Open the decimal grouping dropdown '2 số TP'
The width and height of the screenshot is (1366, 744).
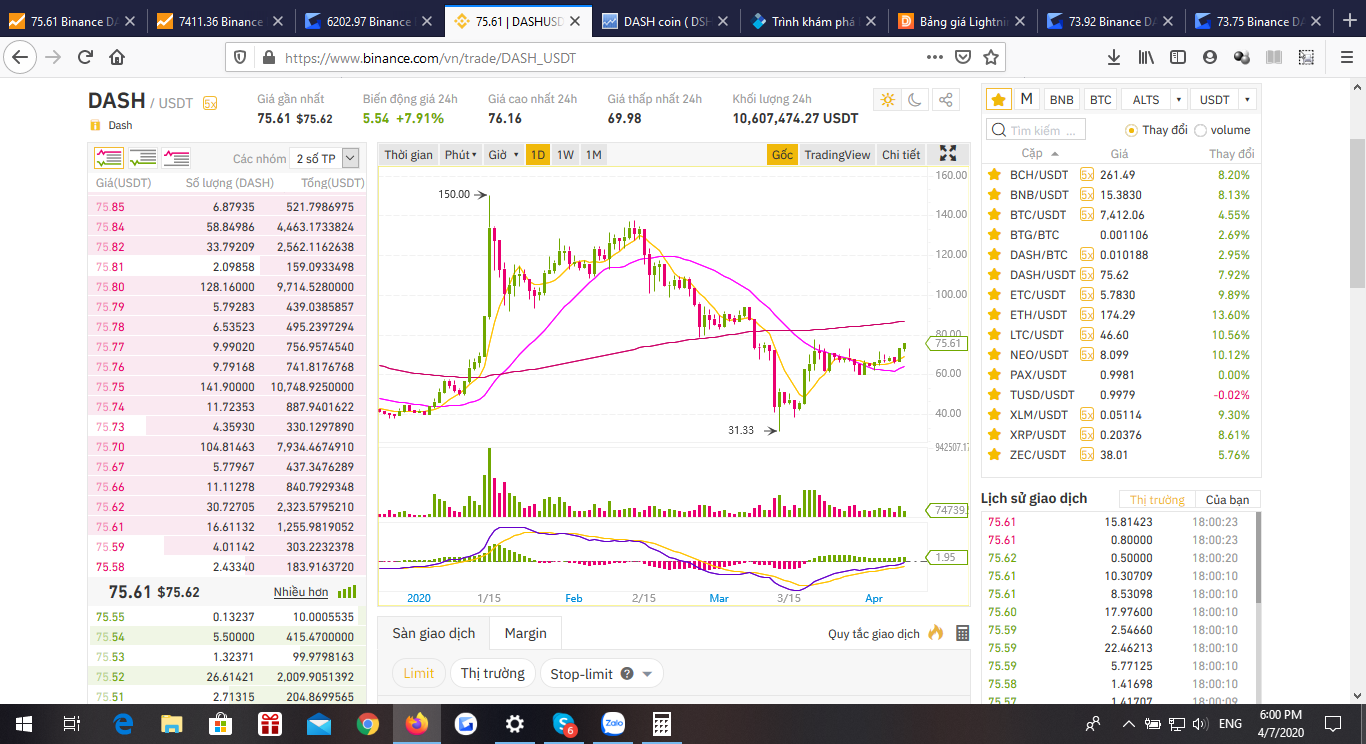[323, 158]
